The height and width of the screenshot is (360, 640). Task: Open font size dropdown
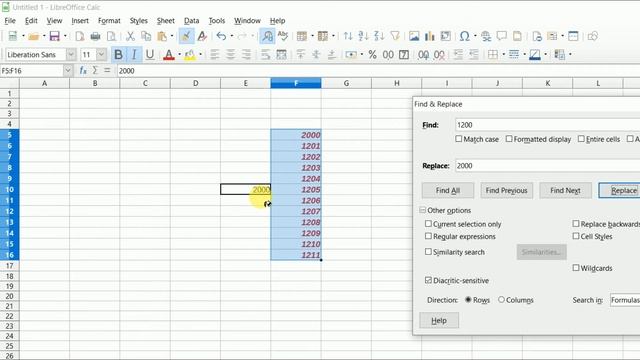(101, 54)
